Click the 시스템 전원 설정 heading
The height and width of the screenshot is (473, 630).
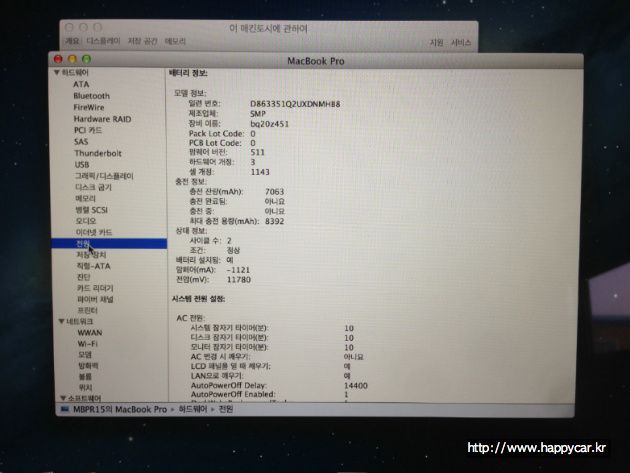point(198,299)
